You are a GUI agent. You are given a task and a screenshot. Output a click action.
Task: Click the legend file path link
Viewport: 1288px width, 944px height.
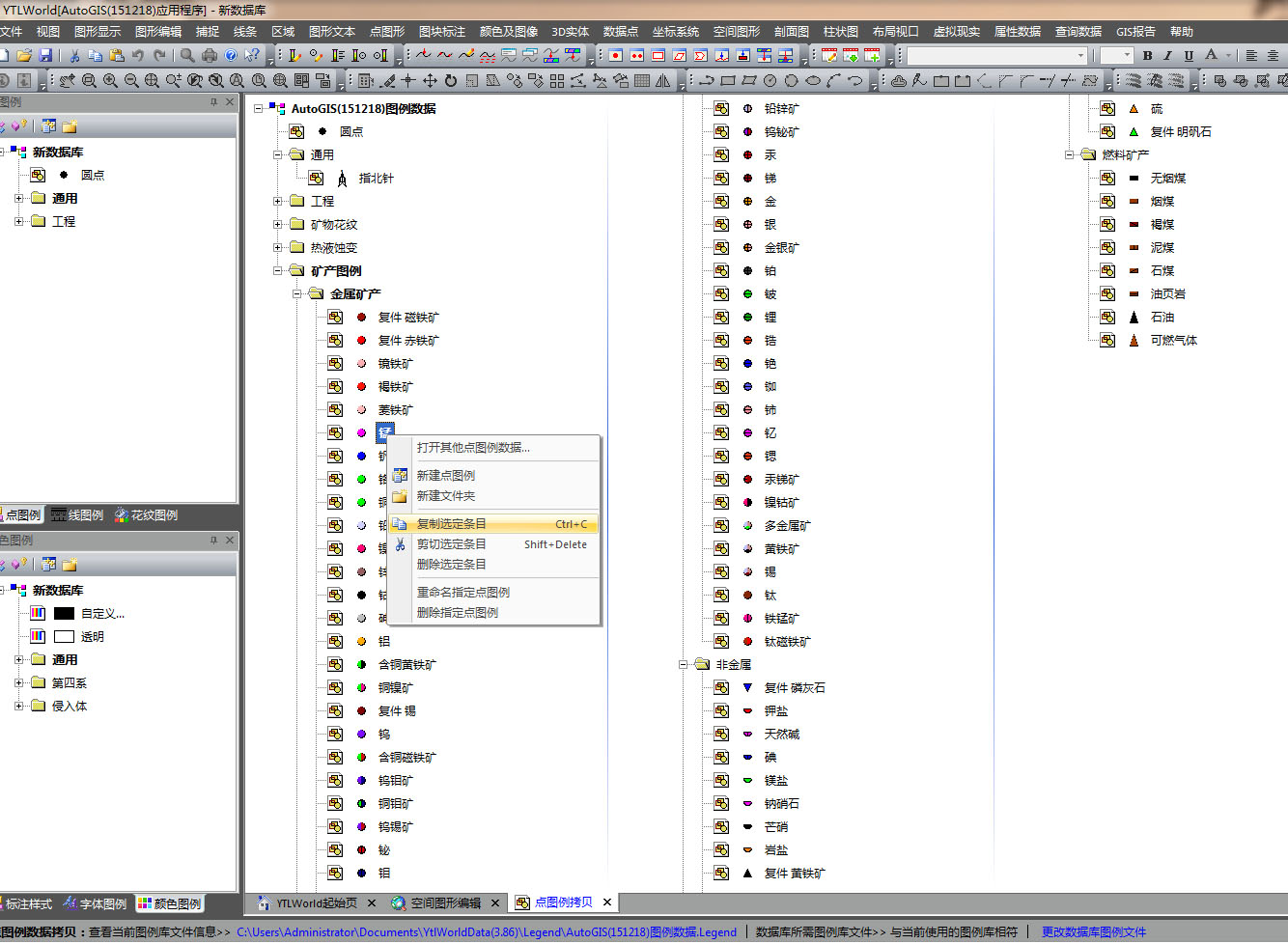pyautogui.click(x=487, y=931)
